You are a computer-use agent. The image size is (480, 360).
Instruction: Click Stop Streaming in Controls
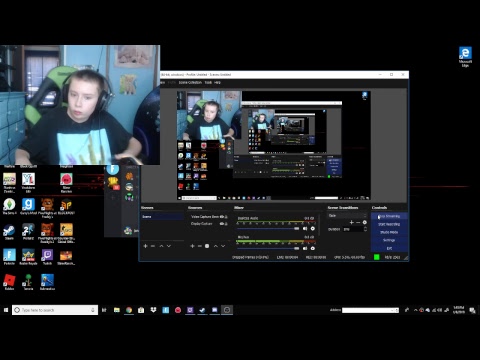389,216
